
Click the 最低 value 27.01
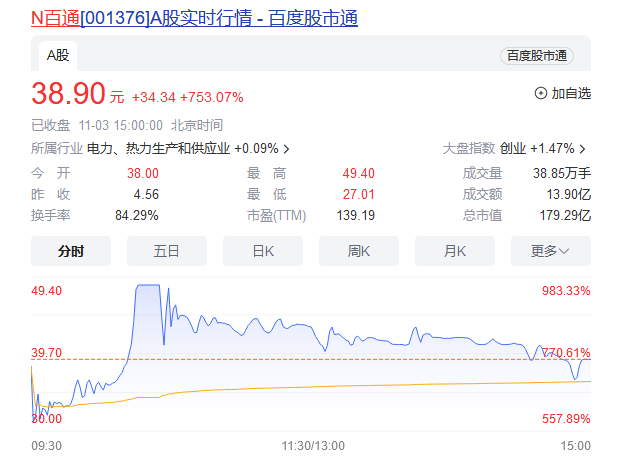click(x=358, y=194)
